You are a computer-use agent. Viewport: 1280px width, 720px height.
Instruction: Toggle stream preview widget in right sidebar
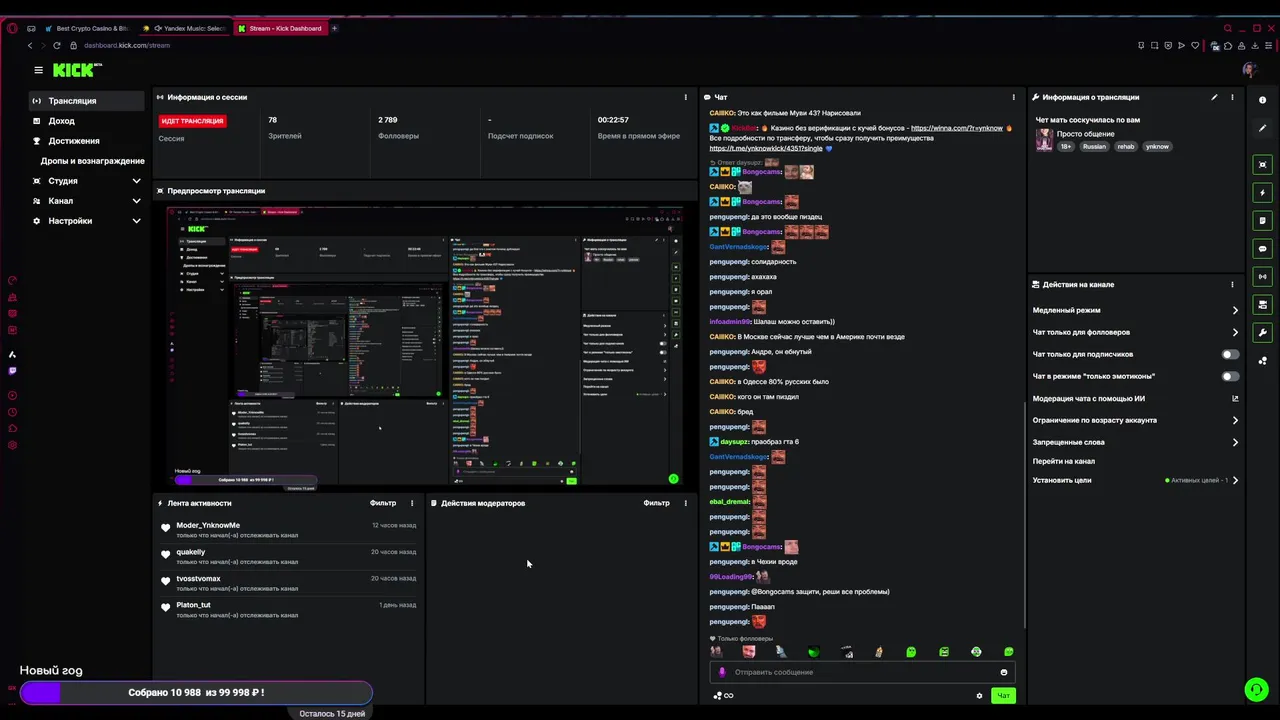tap(1263, 164)
